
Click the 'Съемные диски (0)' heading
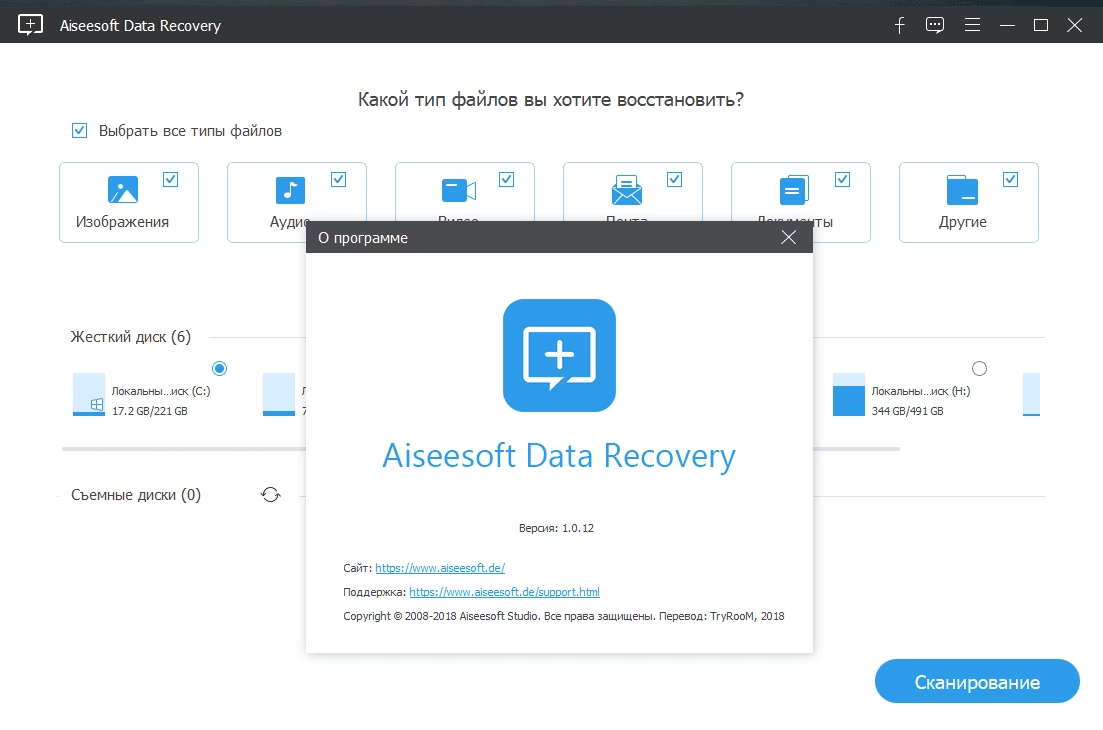coord(136,495)
